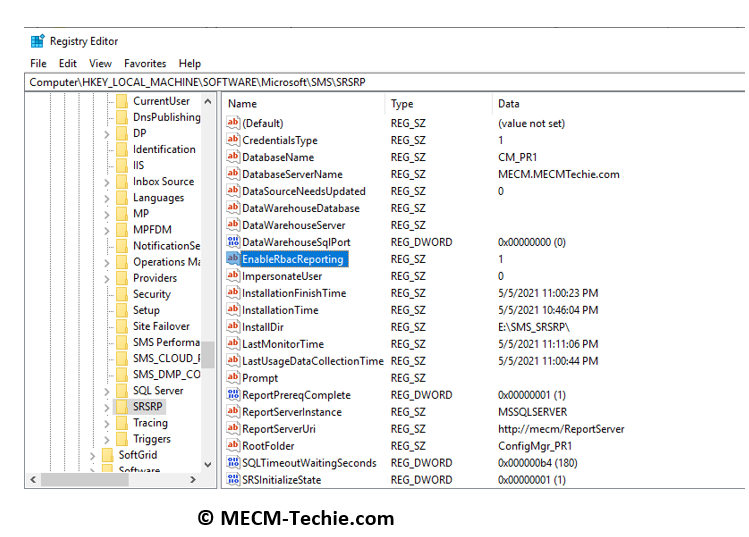Select the CredentialsType value icon

tap(233, 140)
